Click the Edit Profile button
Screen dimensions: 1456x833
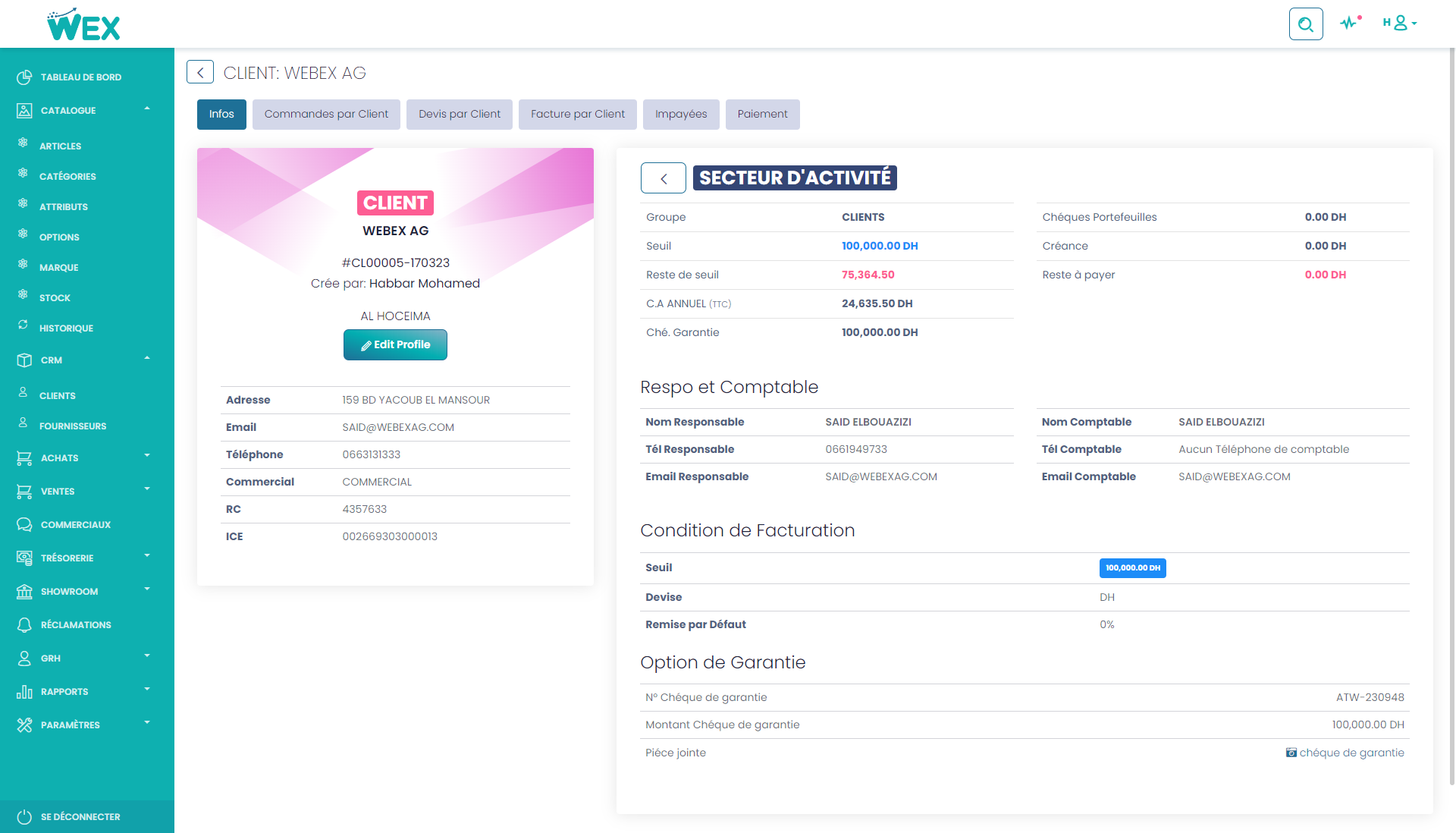(395, 345)
